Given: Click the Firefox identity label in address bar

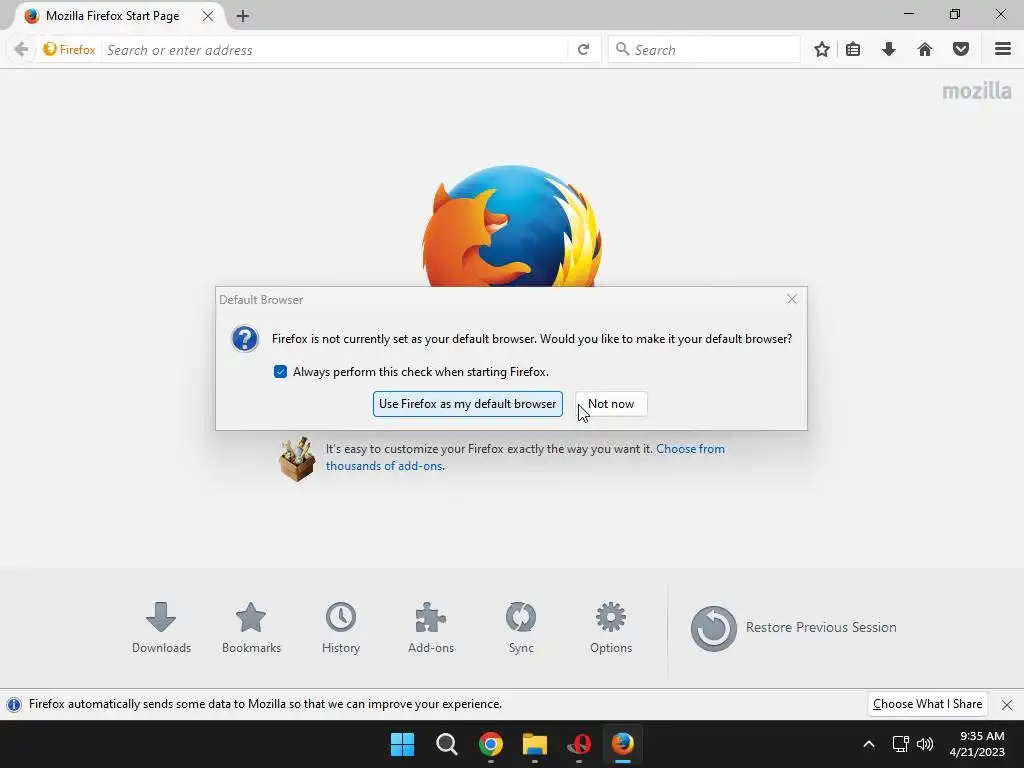Looking at the screenshot, I should click(x=69, y=50).
